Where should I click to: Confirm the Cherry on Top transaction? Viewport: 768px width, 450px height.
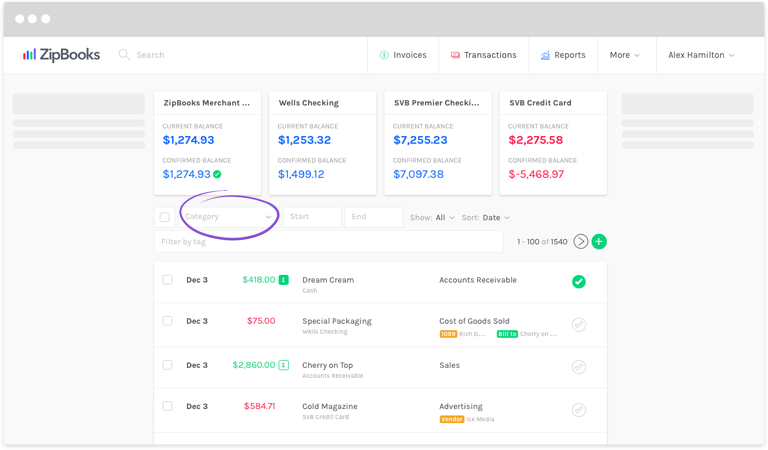tap(579, 367)
